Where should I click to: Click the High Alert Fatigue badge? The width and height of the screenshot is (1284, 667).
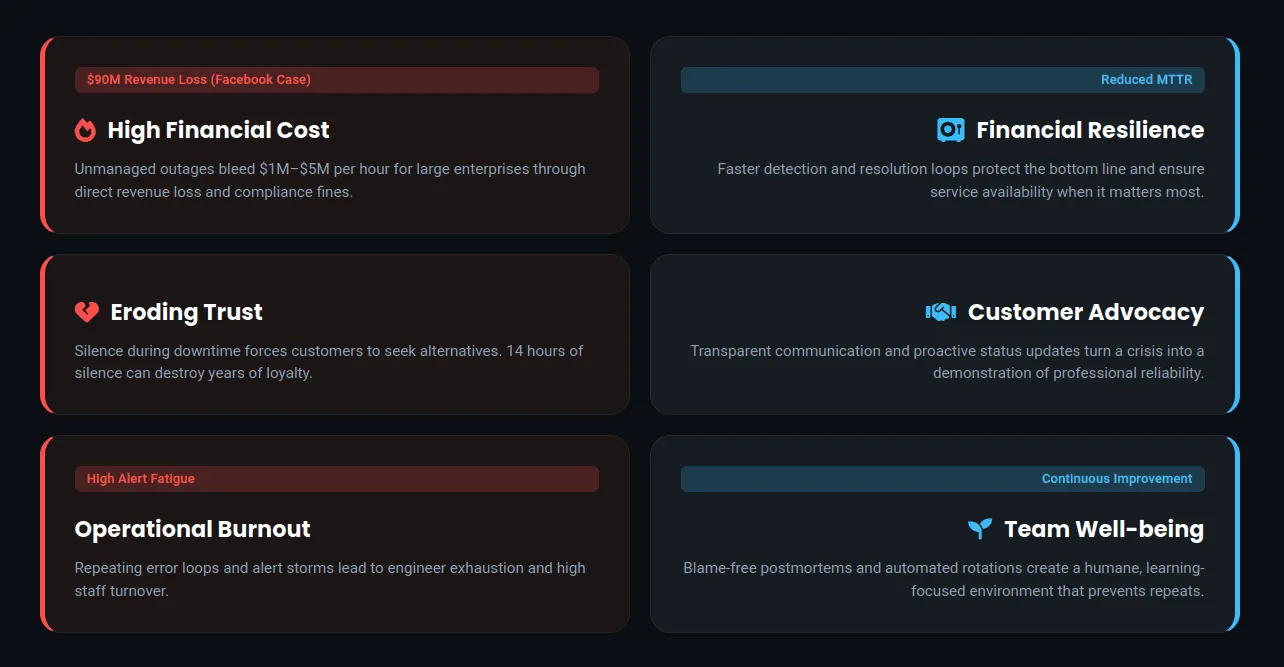[x=141, y=479]
